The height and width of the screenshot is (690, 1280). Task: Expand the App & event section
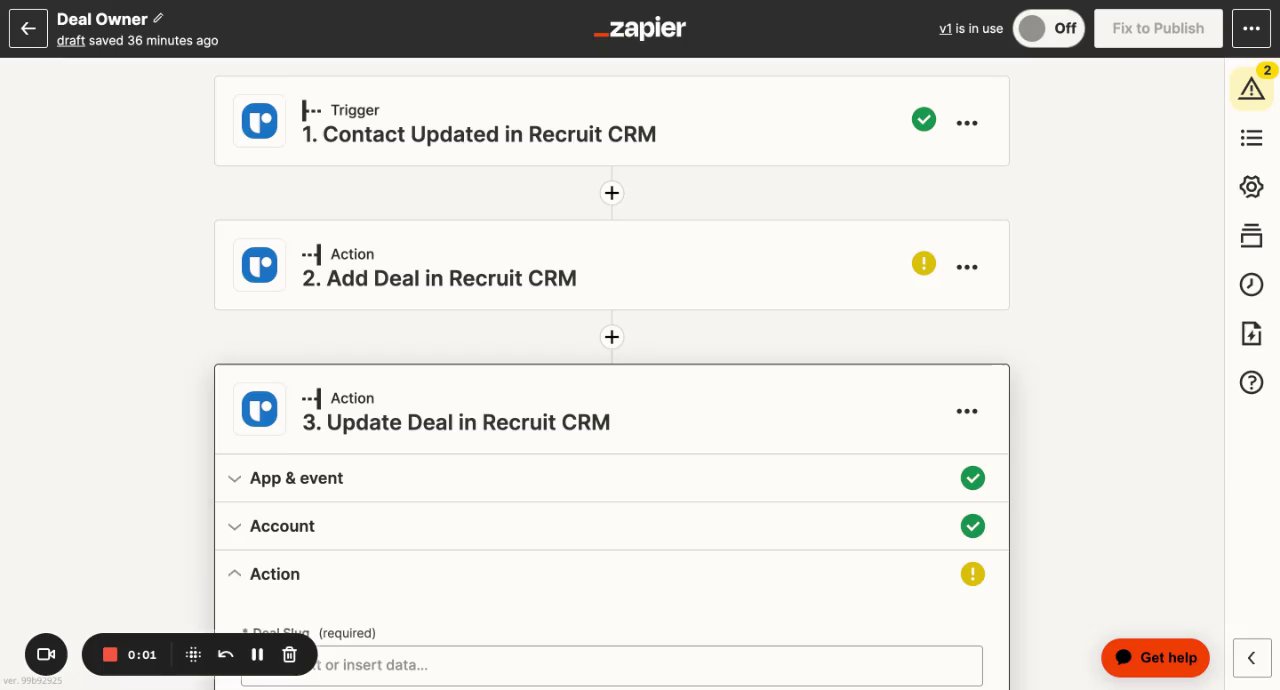[x=296, y=478]
